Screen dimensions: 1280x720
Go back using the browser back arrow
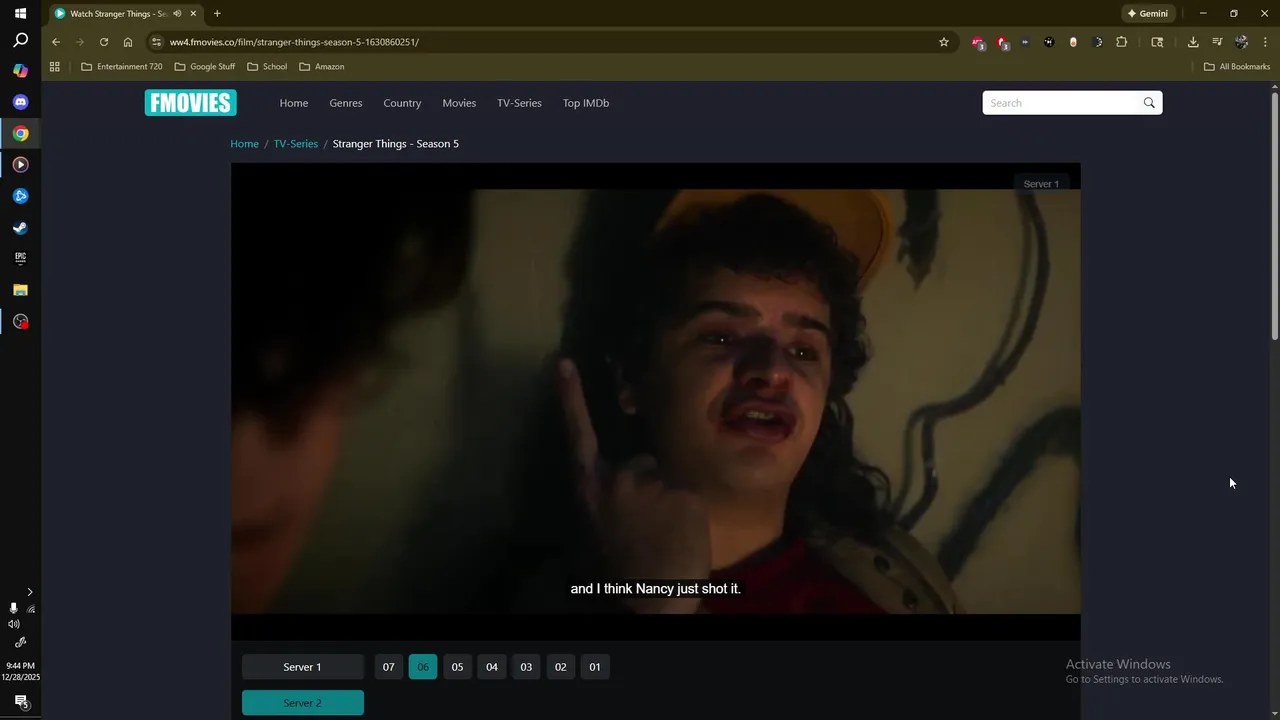click(x=56, y=42)
